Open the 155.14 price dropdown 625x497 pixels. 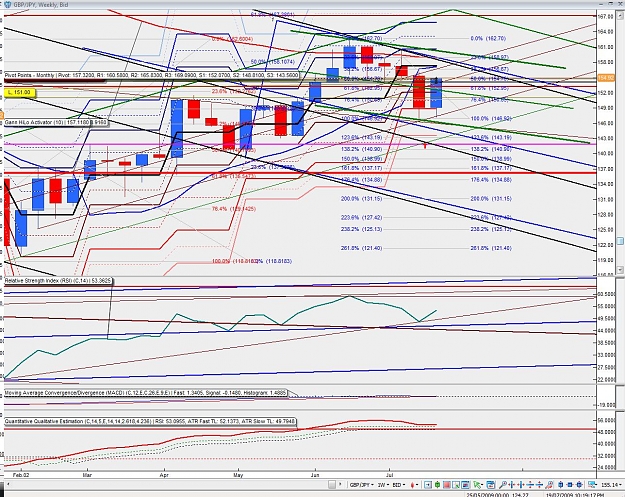pyautogui.click(x=613, y=485)
